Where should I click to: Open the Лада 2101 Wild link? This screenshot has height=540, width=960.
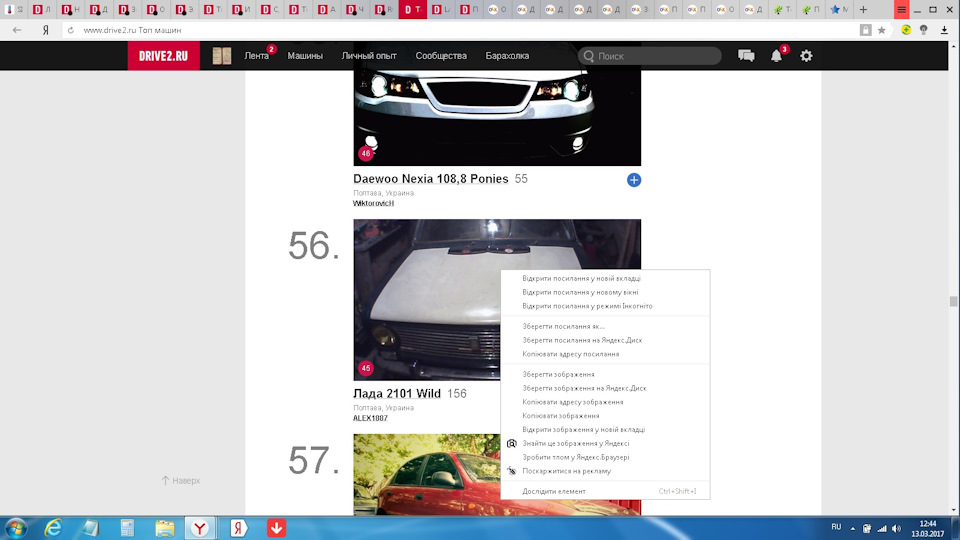click(397, 393)
